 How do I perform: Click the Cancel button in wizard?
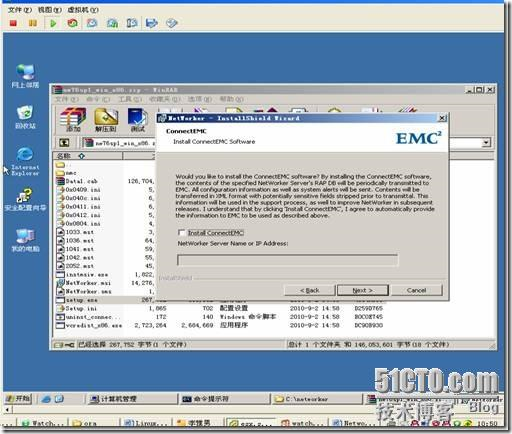pos(417,290)
